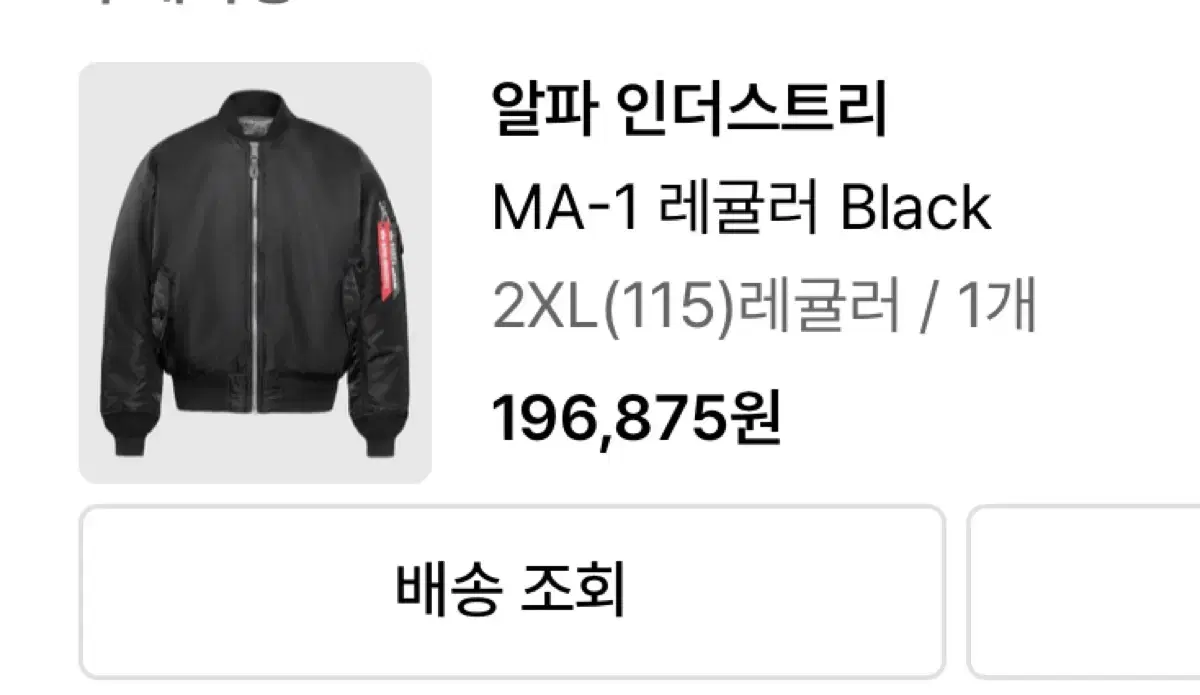Click the word Black in the product title
Screen dimensions: 1200x695
coord(915,209)
